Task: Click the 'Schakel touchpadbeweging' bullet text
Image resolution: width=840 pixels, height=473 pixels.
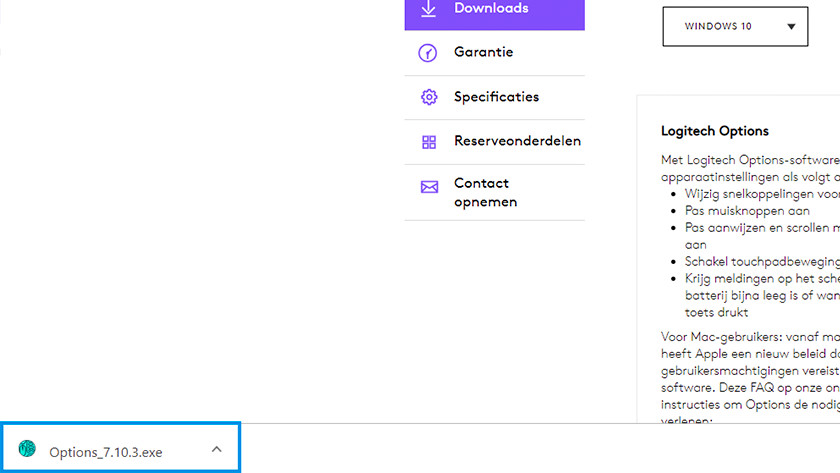Action: [760, 260]
